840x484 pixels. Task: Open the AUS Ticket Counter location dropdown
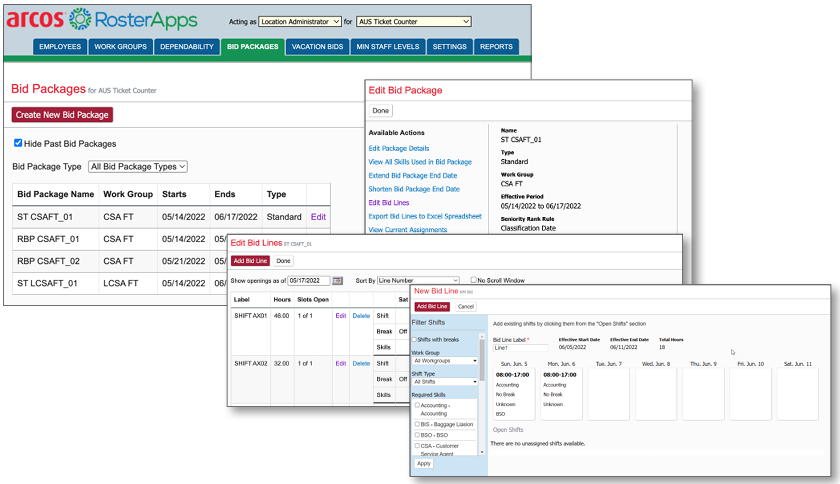[x=413, y=20]
